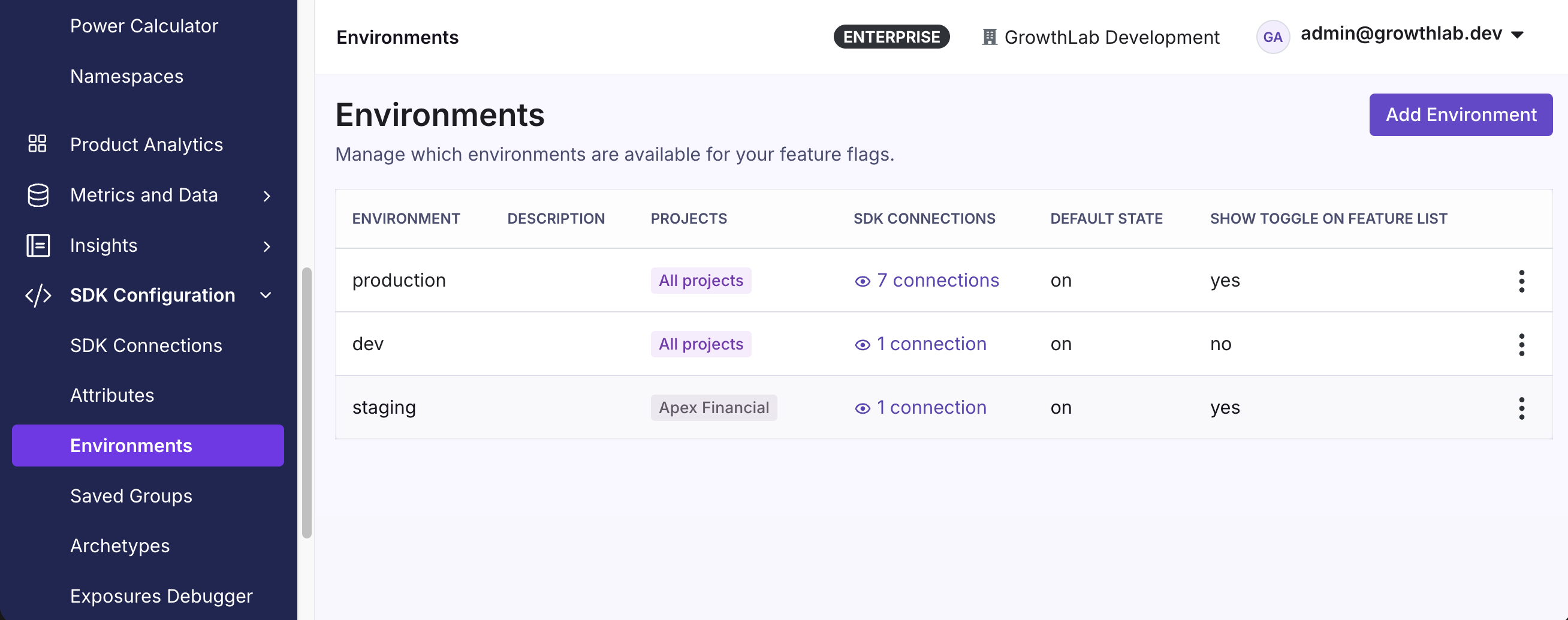The width and height of the screenshot is (1568, 620).
Task: Expand the Metrics and Data chevron
Action: tap(267, 195)
